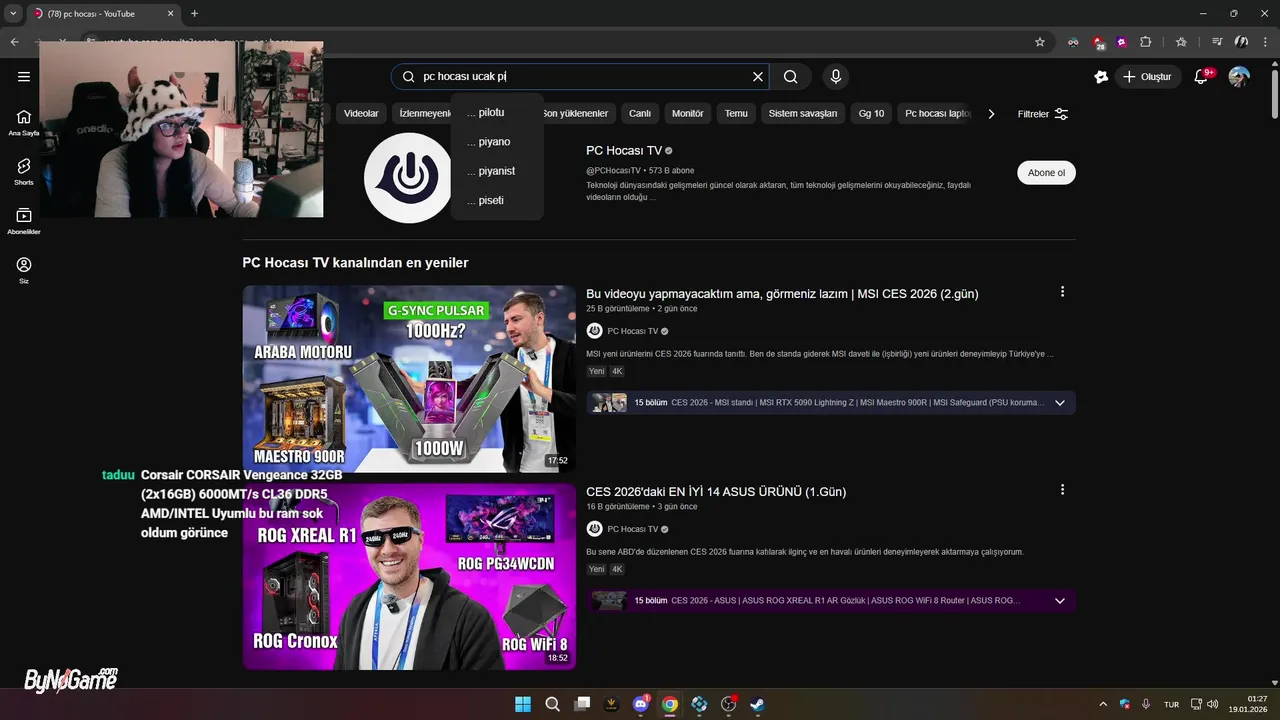Screen dimensions: 1280x720
Task: Close the 'pc hocası - YouTube' tab
Action: tap(170, 14)
